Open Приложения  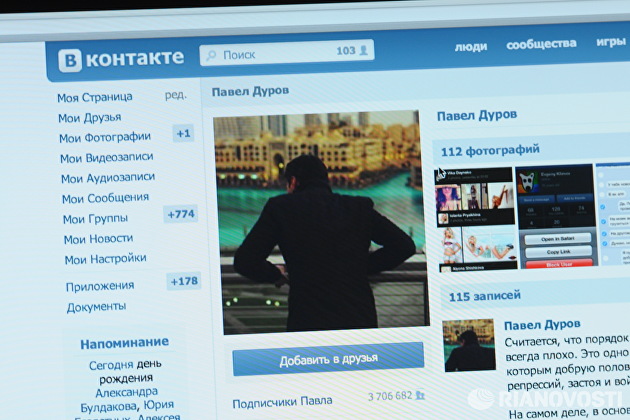[100, 286]
